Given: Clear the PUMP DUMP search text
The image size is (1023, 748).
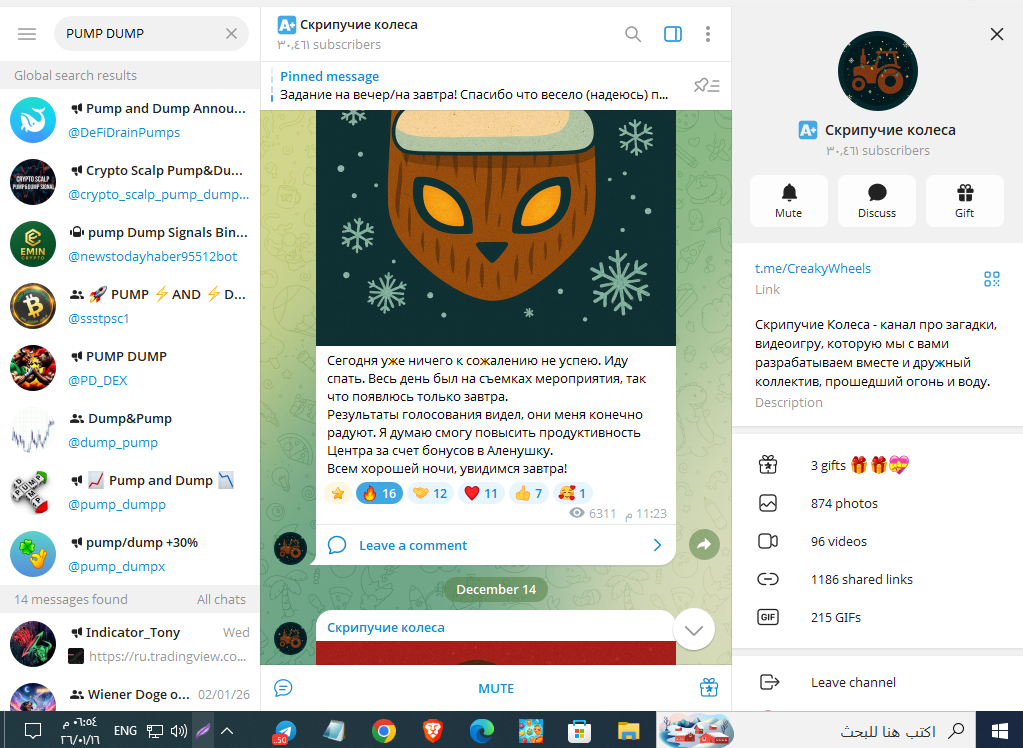Looking at the screenshot, I should coord(232,33).
